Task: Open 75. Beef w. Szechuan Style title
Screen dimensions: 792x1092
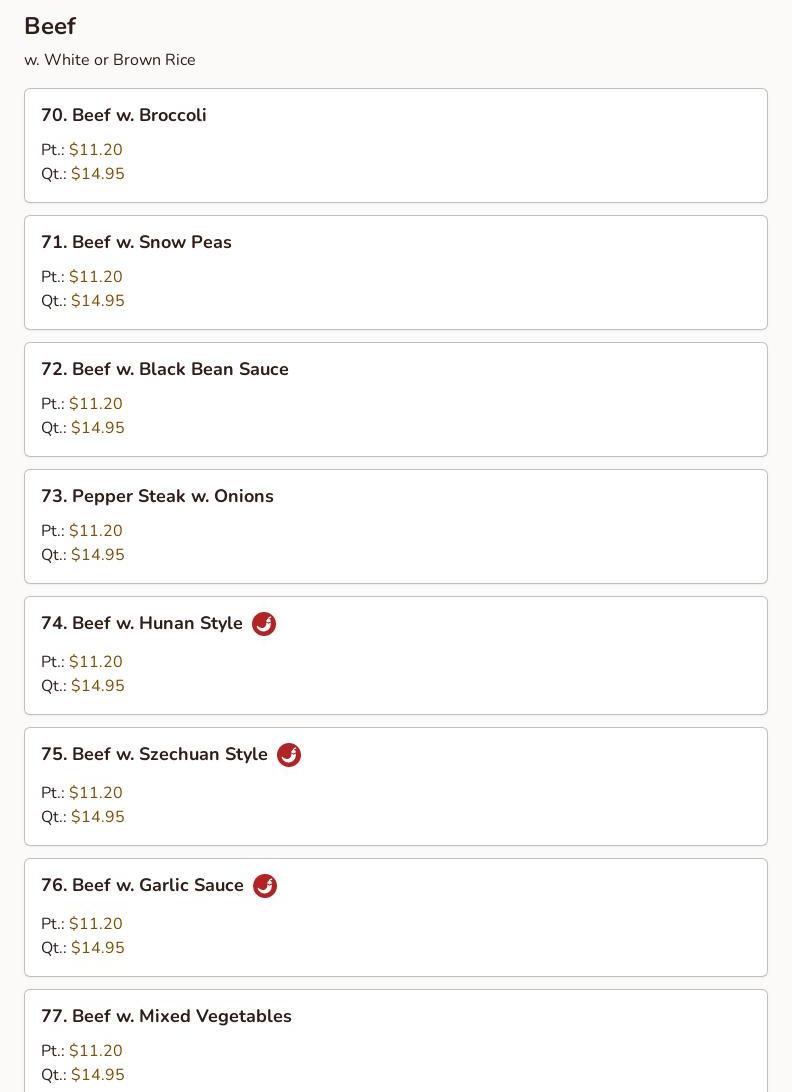Action: [155, 754]
